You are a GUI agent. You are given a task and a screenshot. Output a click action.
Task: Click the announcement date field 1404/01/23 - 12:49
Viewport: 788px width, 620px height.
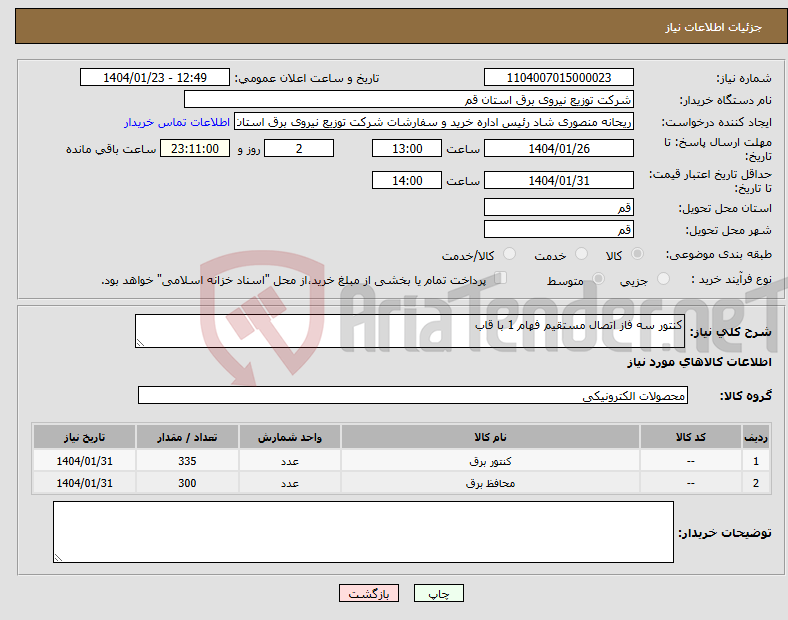(x=155, y=77)
